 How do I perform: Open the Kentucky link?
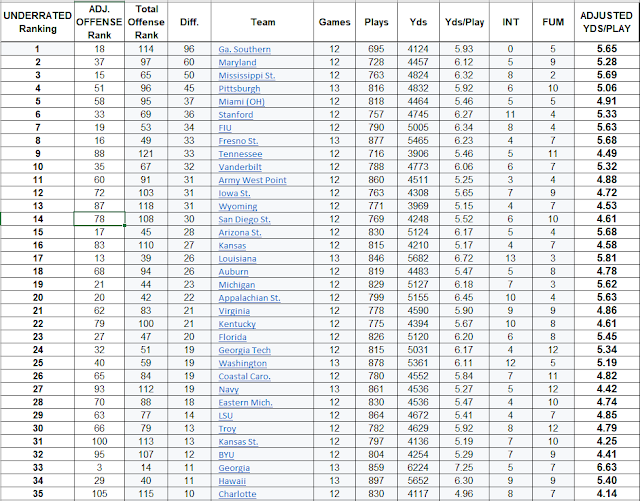(237, 324)
